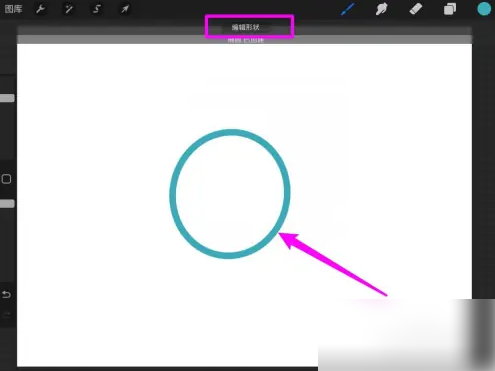Tap the square modify button in sidebar

coord(6,179)
